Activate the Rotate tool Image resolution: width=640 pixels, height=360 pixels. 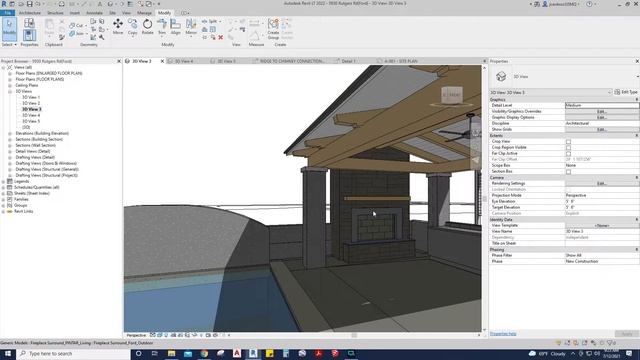[x=147, y=26]
